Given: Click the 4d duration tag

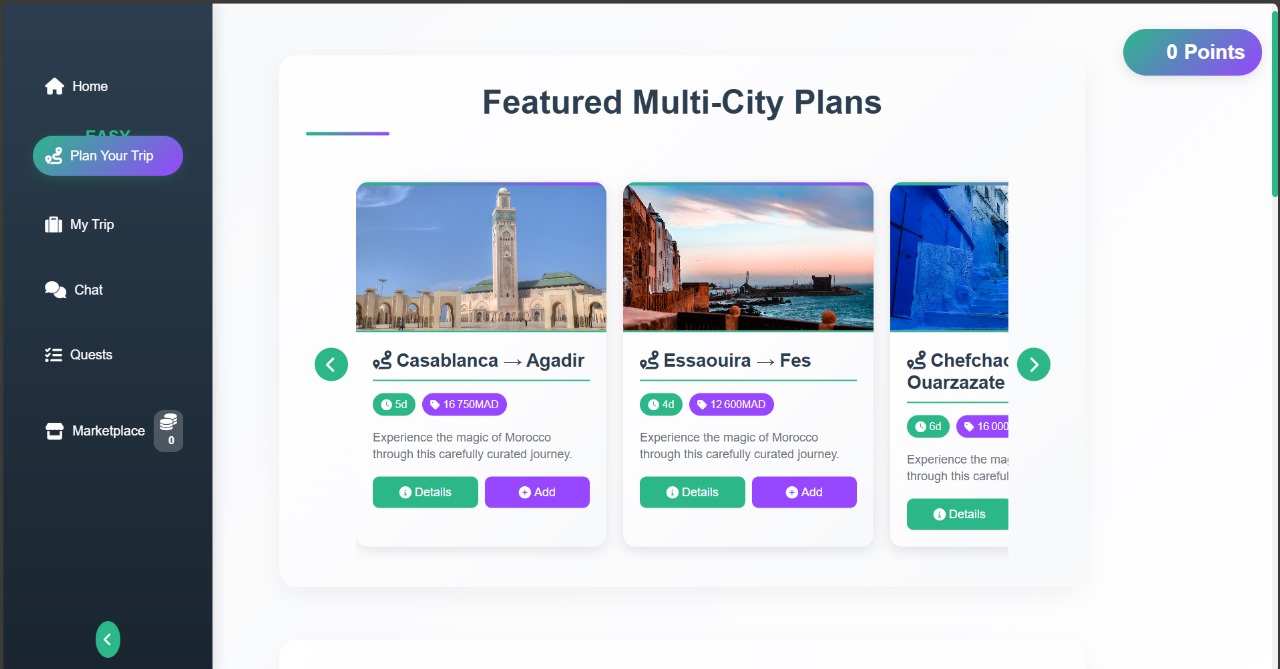Looking at the screenshot, I should tap(661, 405).
